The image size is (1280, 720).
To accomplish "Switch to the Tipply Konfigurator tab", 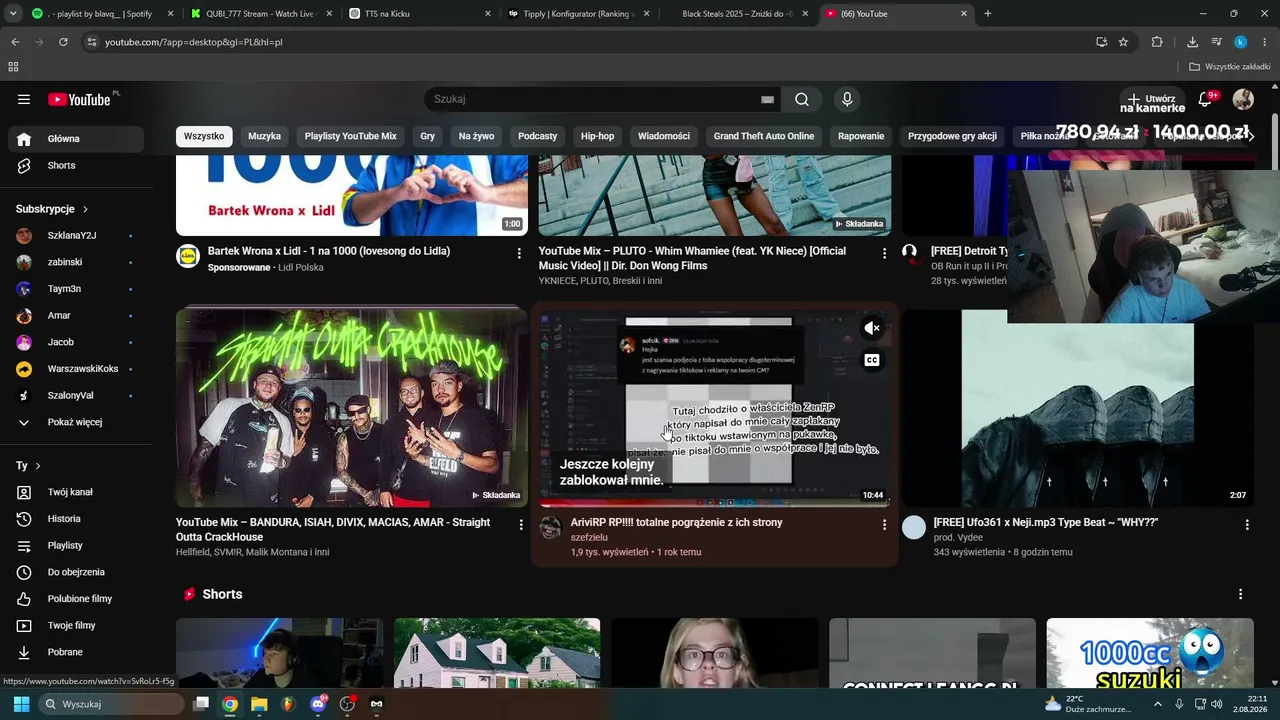I will point(579,14).
